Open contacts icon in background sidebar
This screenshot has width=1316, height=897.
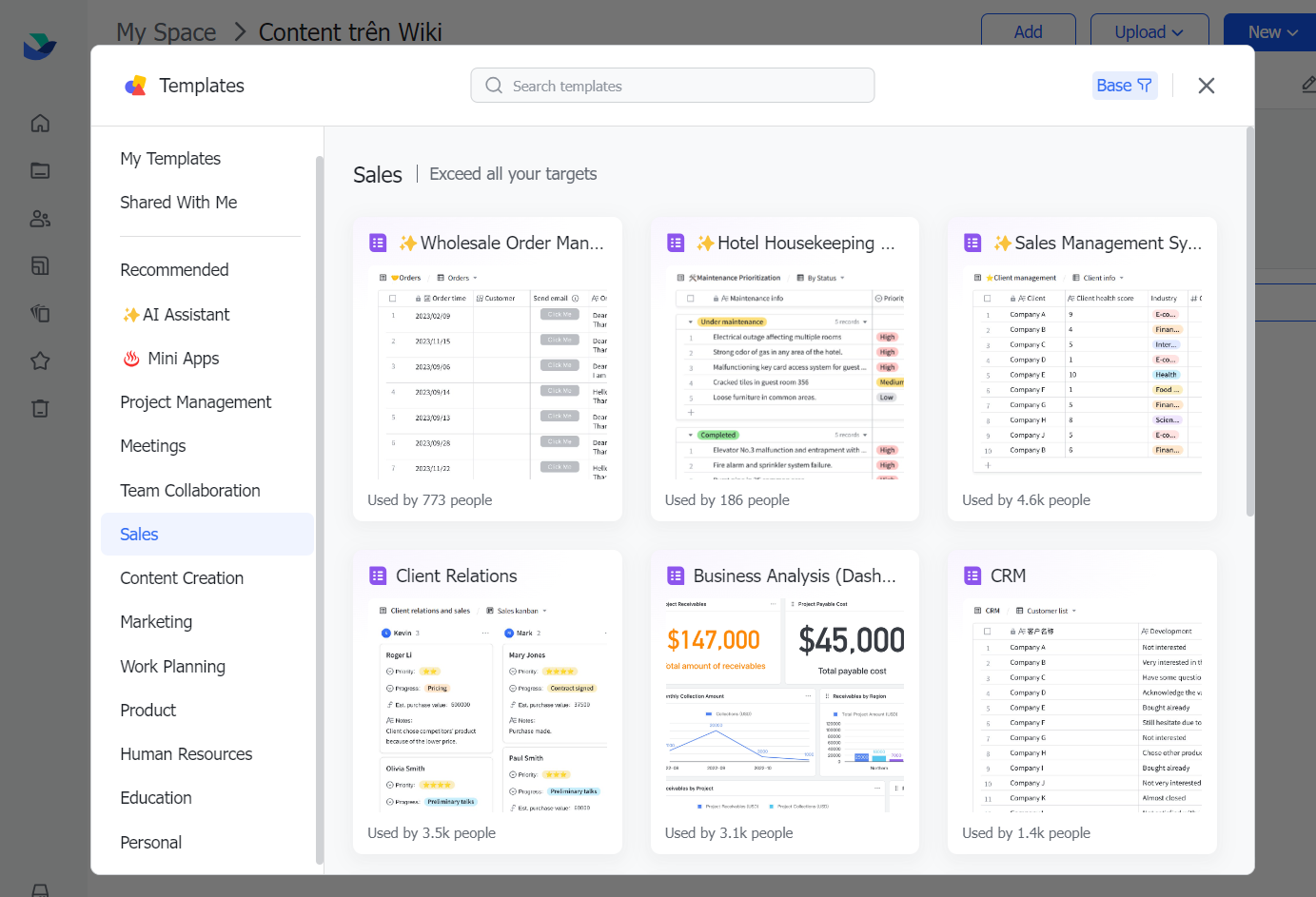tap(40, 218)
